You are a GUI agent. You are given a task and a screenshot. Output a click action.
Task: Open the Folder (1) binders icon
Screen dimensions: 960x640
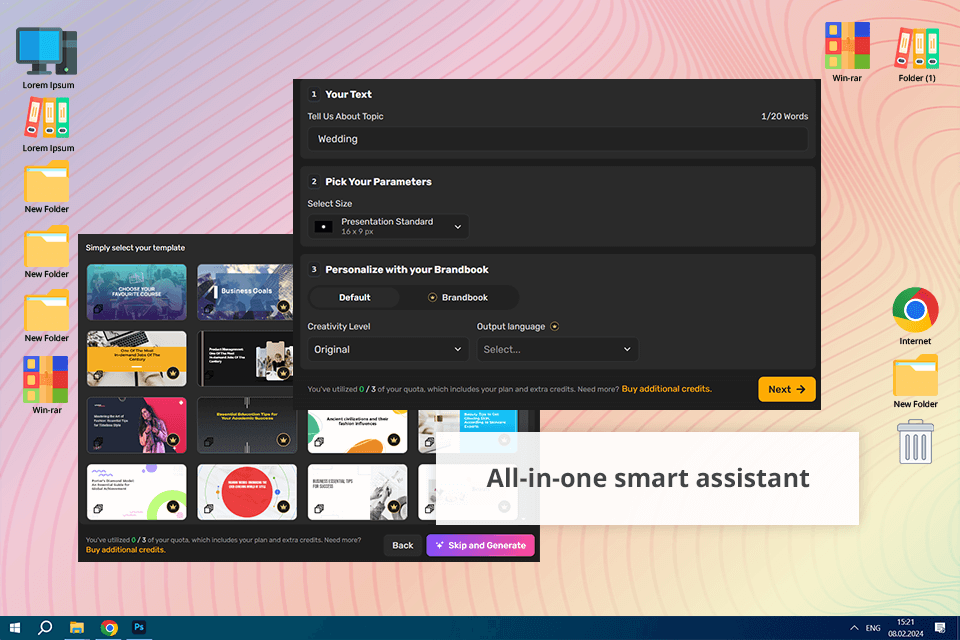(917, 48)
